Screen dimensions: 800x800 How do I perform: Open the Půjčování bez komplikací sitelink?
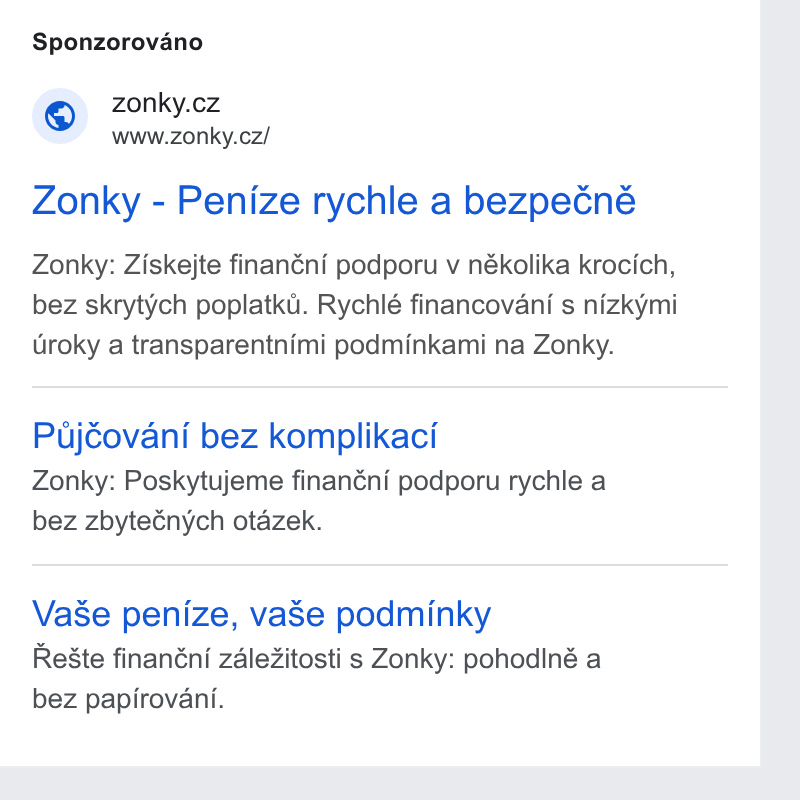[235, 436]
